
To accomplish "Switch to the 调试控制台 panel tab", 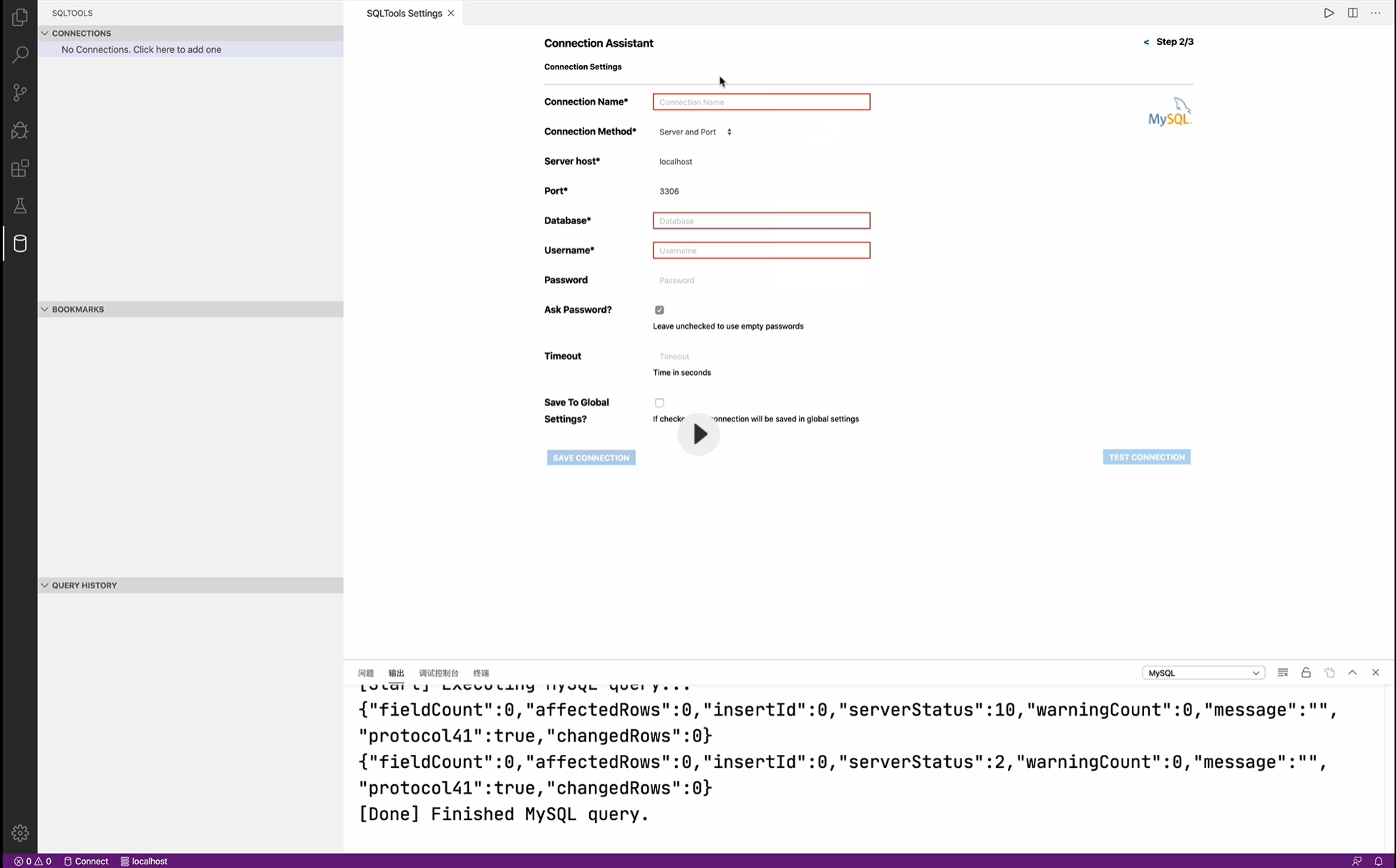I will tap(438, 673).
